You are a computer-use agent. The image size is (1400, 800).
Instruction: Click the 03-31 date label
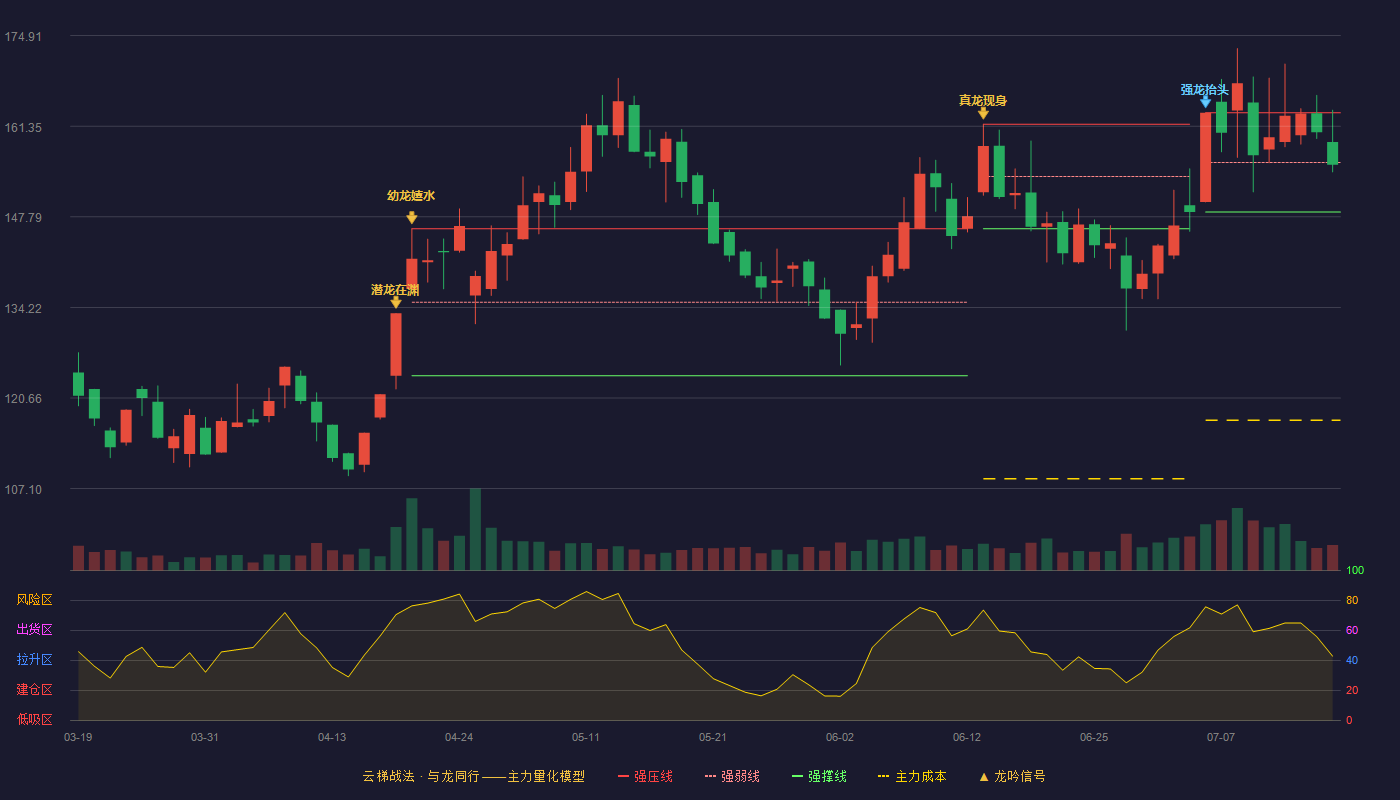[x=205, y=737]
